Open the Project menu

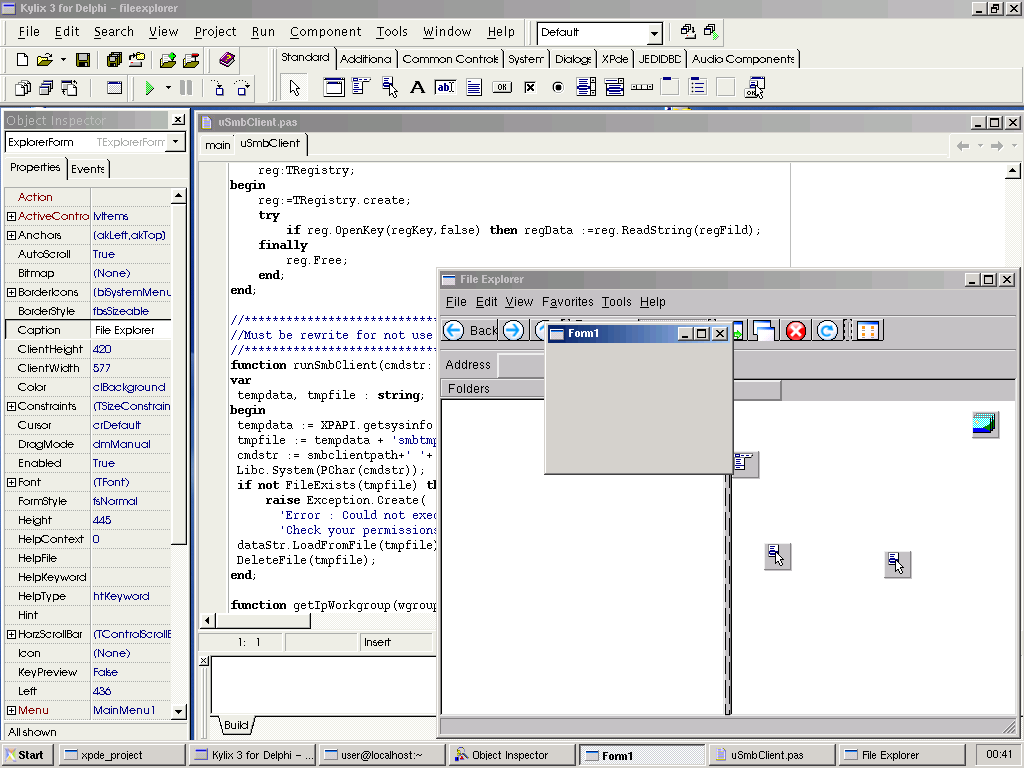coord(215,31)
